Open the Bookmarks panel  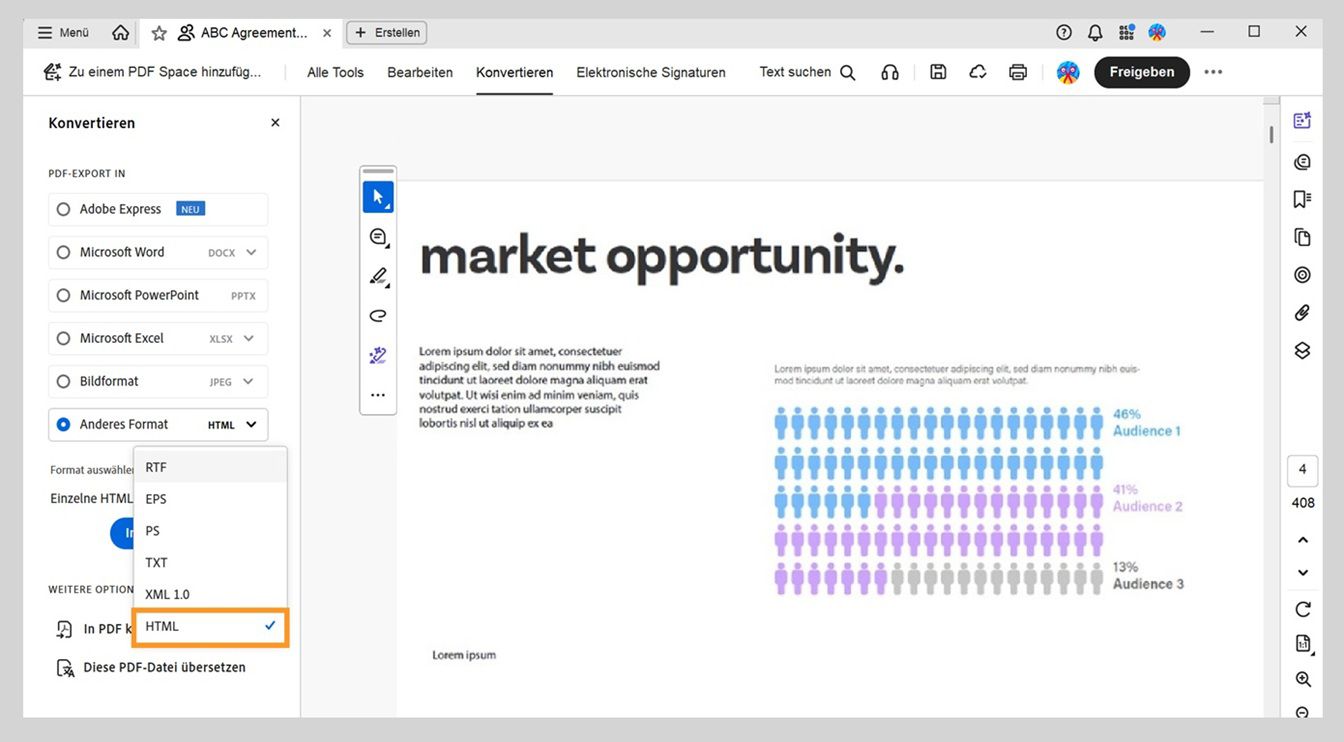(1302, 199)
